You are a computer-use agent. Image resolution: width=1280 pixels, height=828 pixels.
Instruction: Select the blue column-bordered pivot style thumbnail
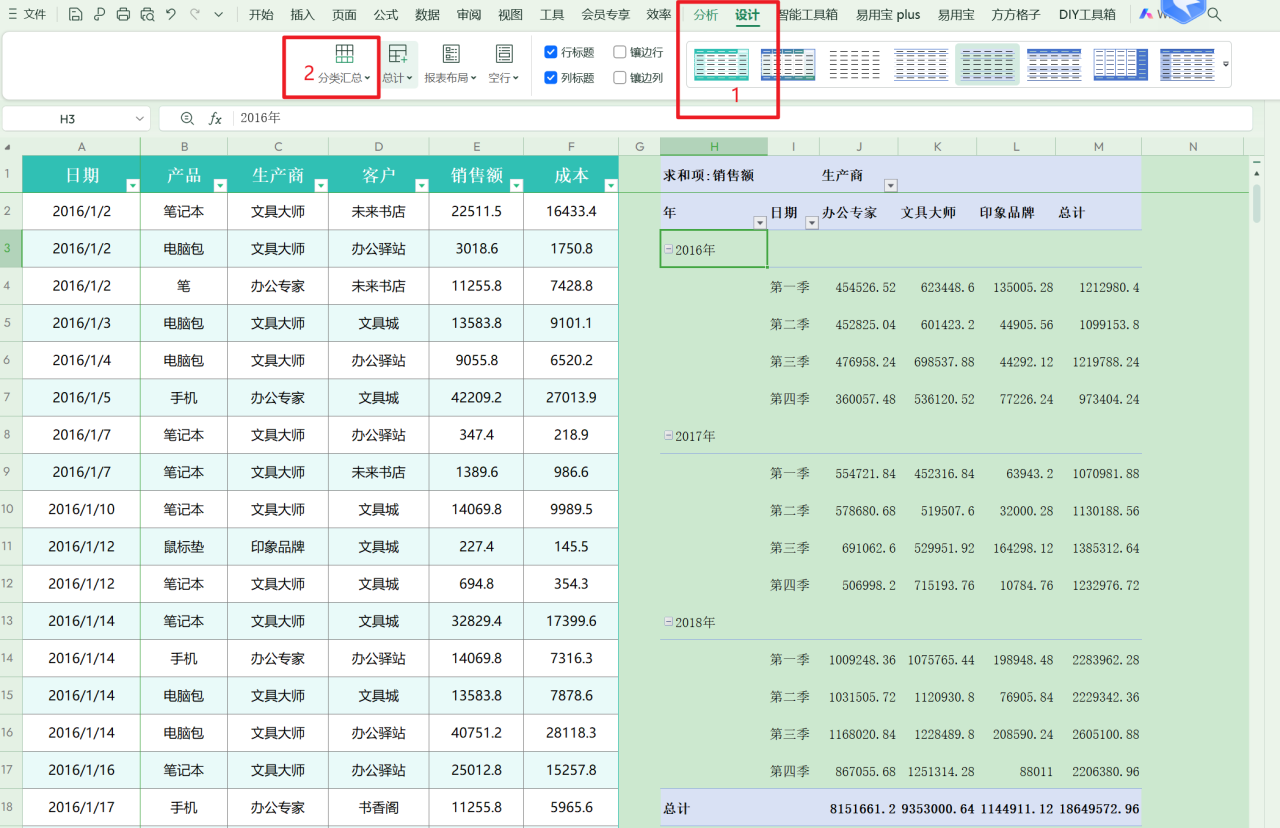click(x=1120, y=64)
